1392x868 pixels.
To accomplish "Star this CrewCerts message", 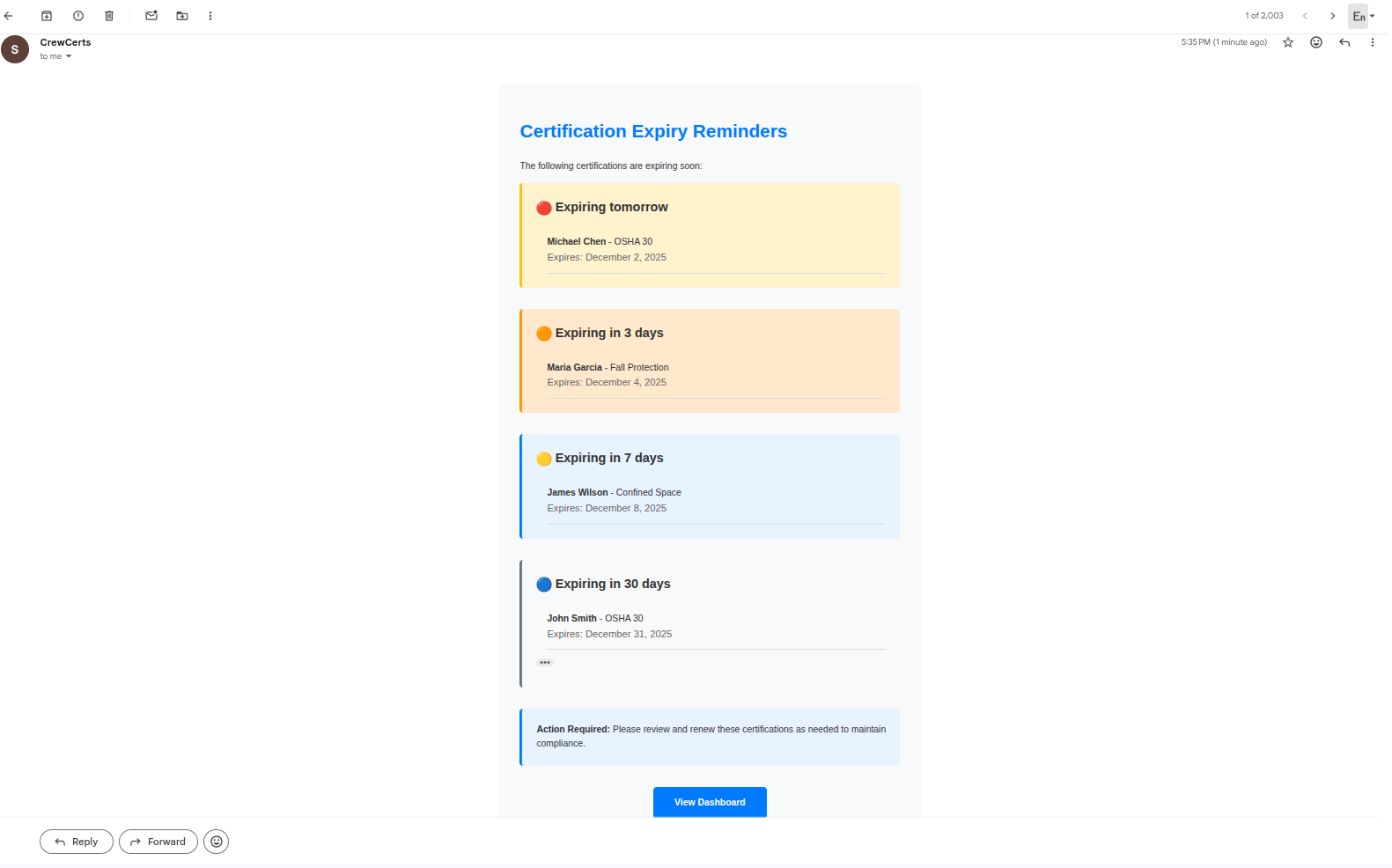I will pyautogui.click(x=1288, y=42).
